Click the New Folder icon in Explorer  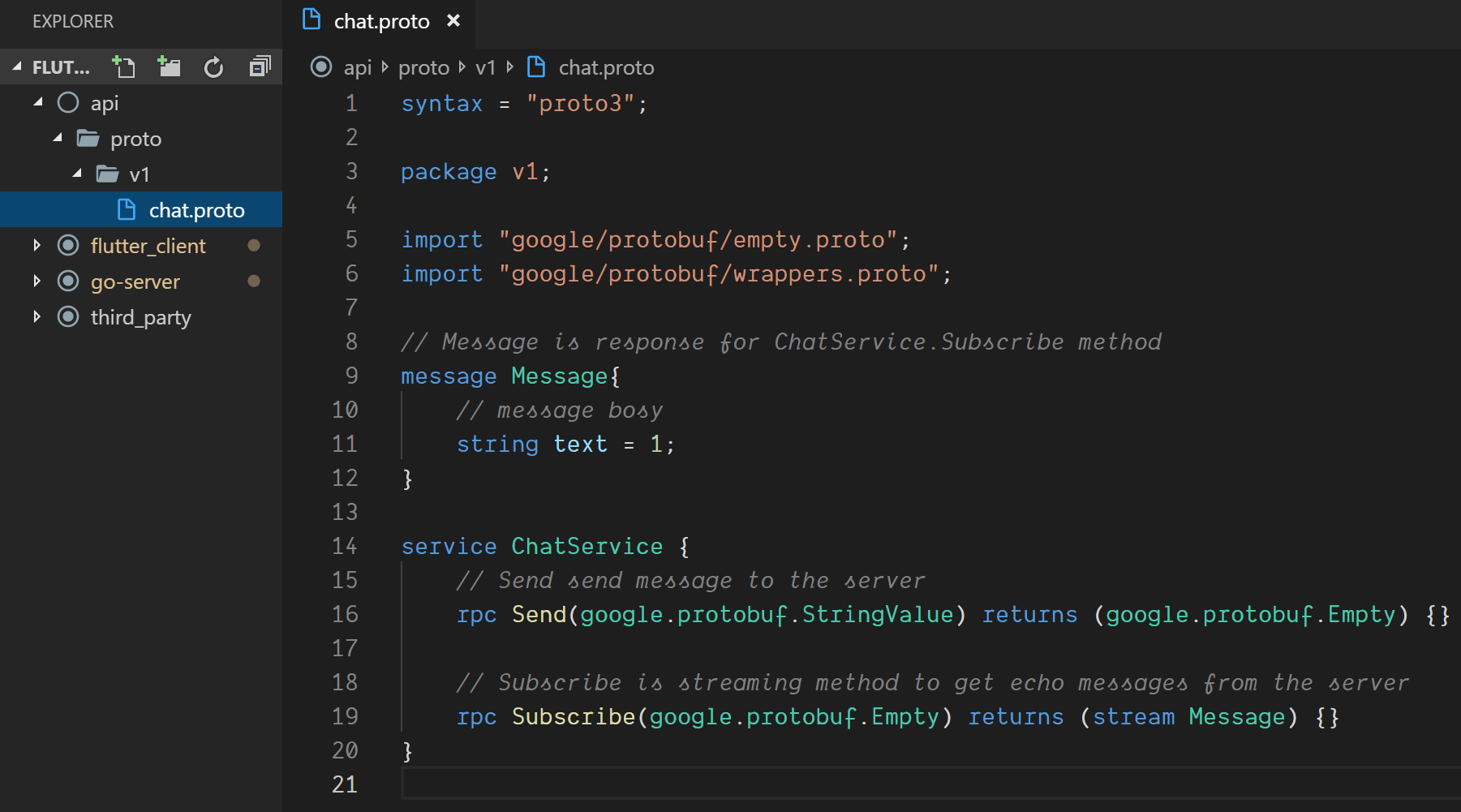[169, 67]
